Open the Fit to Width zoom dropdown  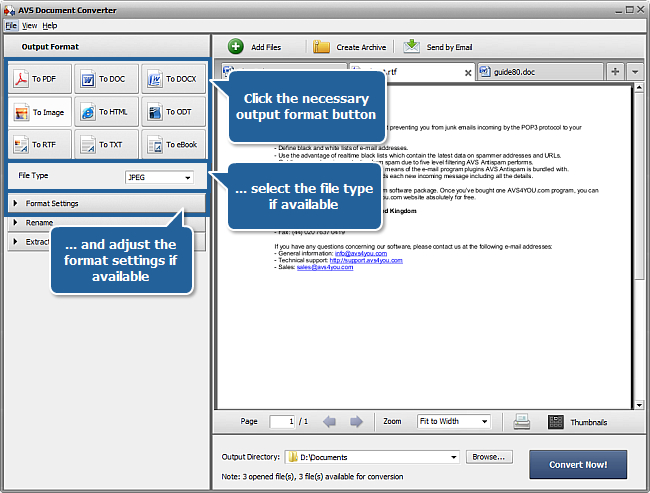454,421
